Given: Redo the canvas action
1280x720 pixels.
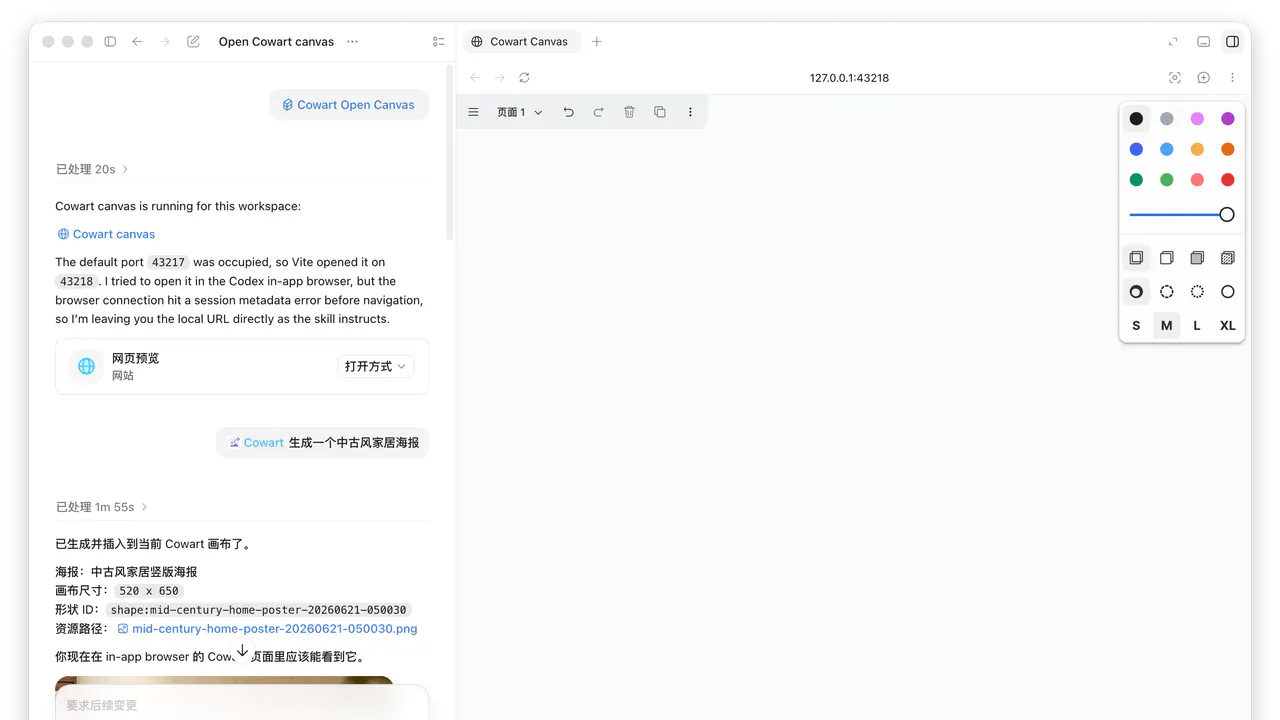Looking at the screenshot, I should click(599, 112).
